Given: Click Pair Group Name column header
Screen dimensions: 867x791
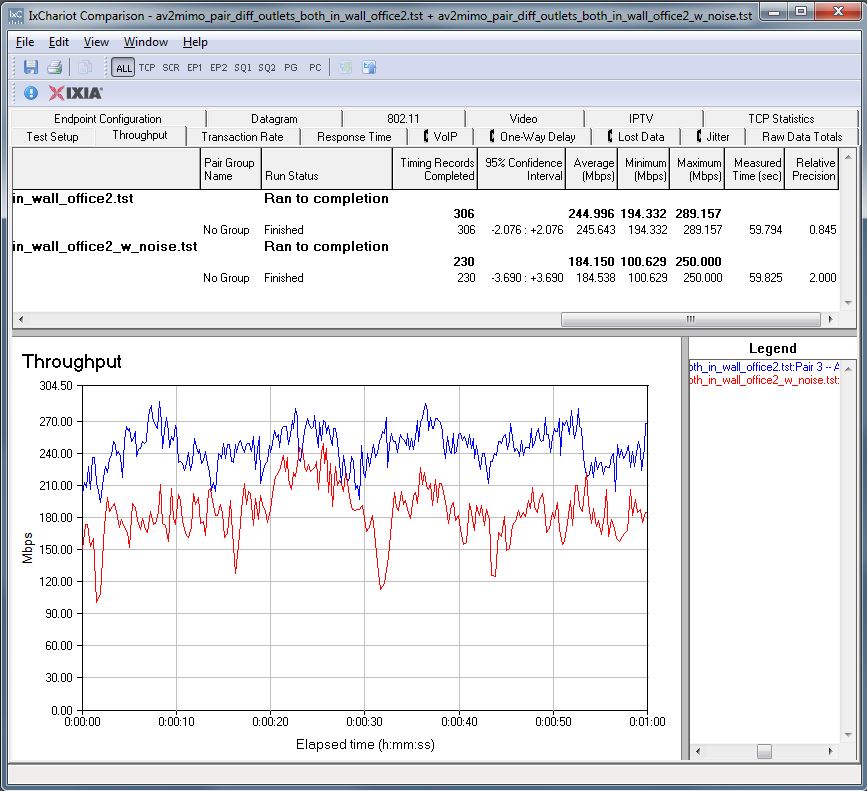Looking at the screenshot, I should click(x=230, y=169).
